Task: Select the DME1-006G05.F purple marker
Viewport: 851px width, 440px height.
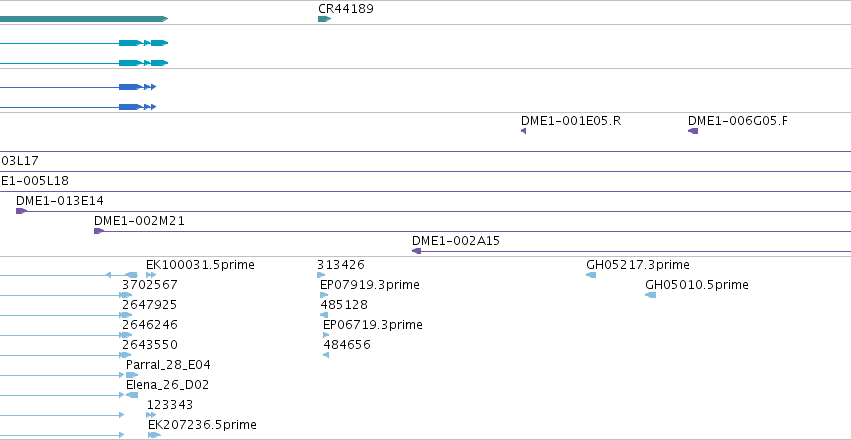Action: [x=693, y=131]
